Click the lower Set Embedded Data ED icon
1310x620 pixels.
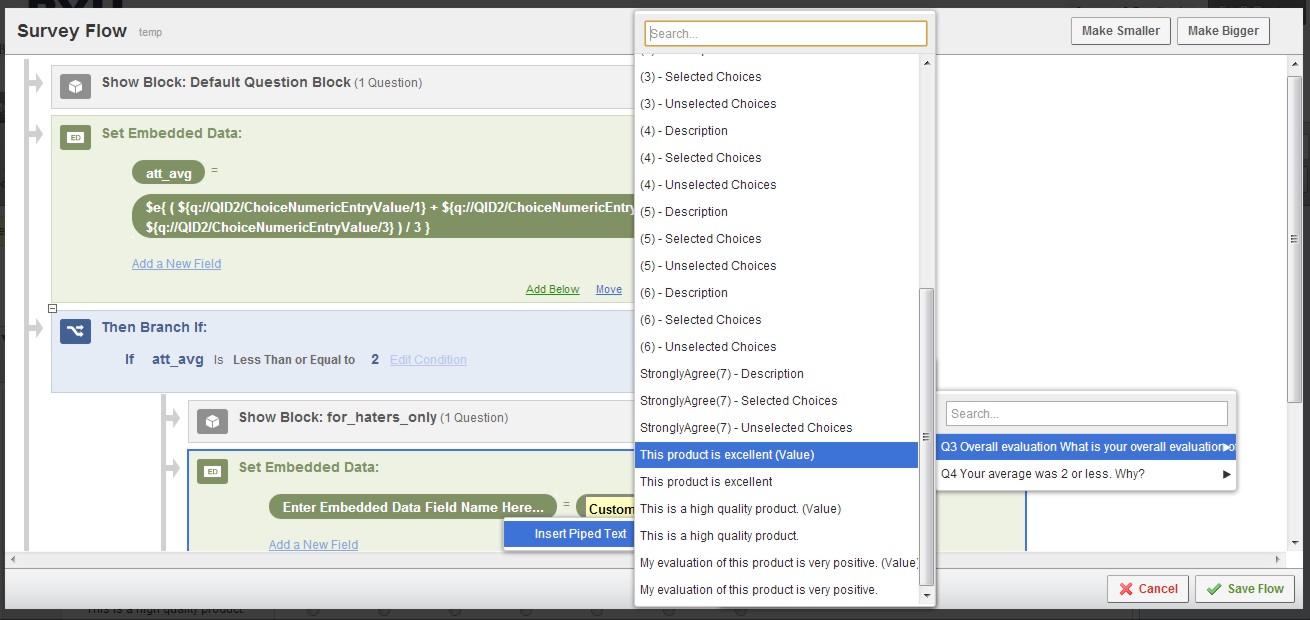coord(212,472)
